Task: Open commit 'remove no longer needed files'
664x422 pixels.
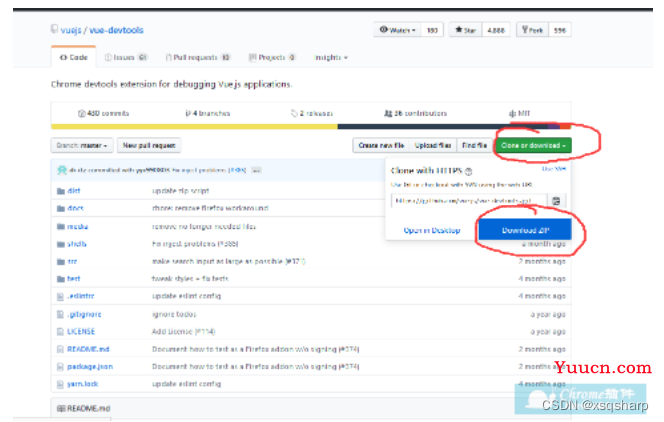Action: pos(204,227)
